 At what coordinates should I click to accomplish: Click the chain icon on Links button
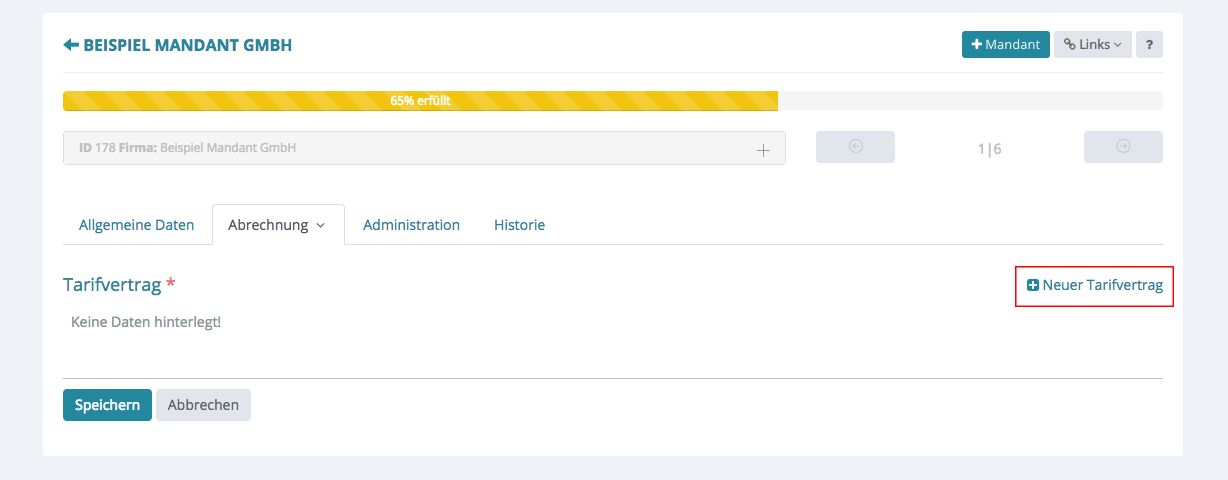coord(1069,45)
